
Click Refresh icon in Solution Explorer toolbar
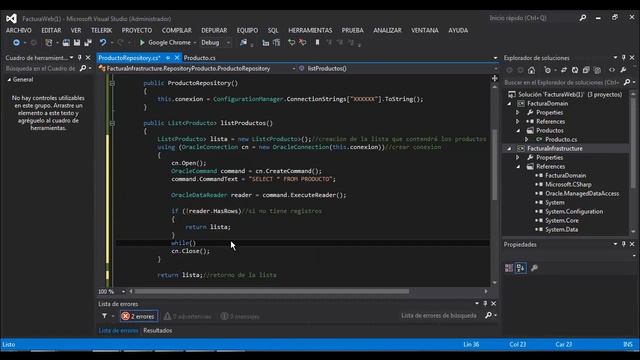point(575,70)
